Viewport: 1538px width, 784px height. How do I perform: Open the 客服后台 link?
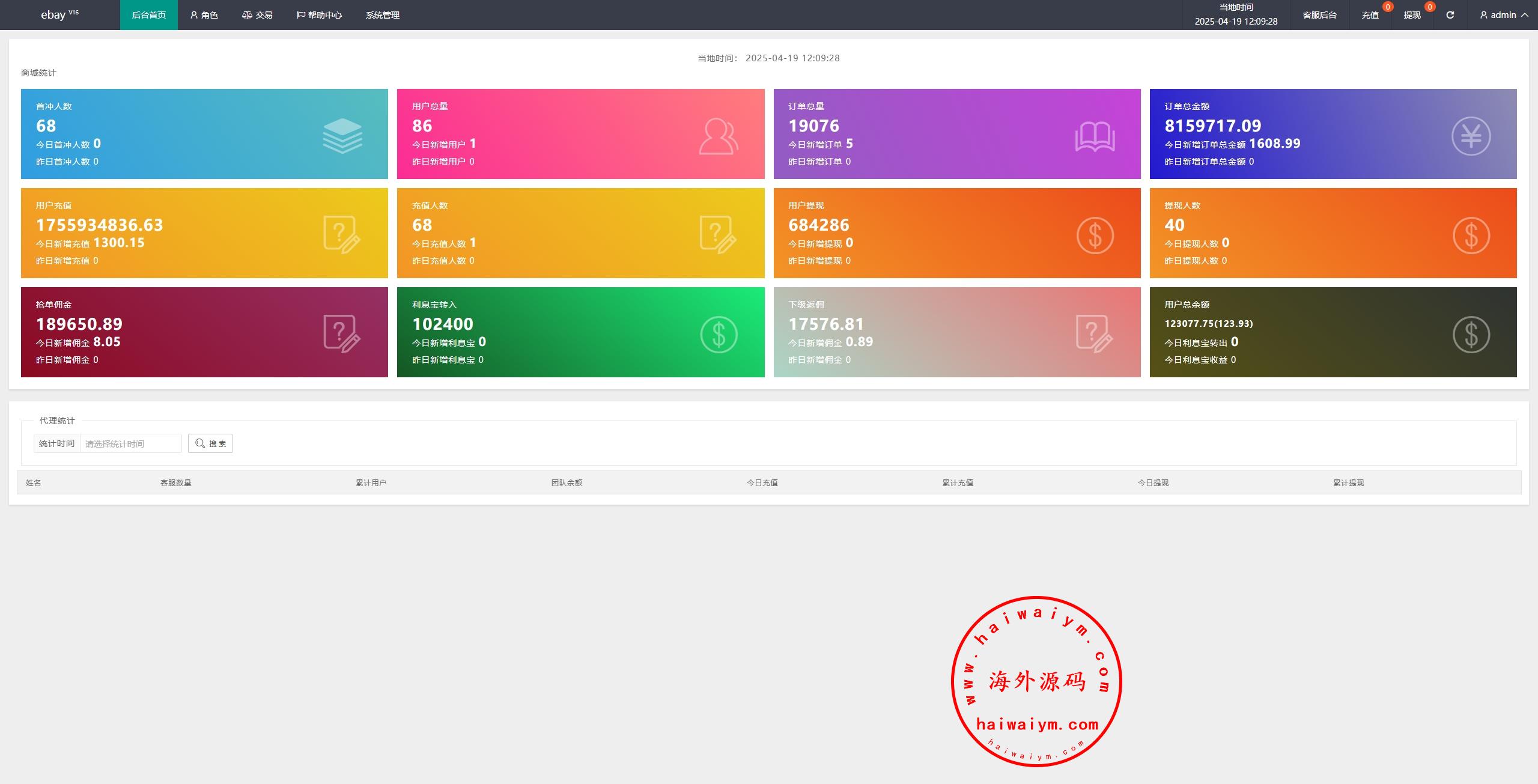pos(1319,15)
